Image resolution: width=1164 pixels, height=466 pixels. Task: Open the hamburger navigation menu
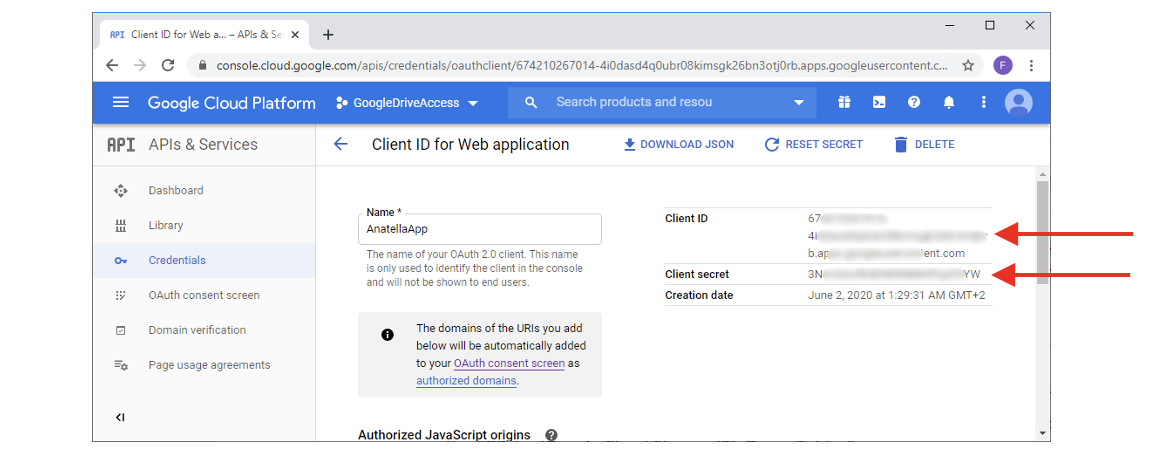(x=121, y=102)
